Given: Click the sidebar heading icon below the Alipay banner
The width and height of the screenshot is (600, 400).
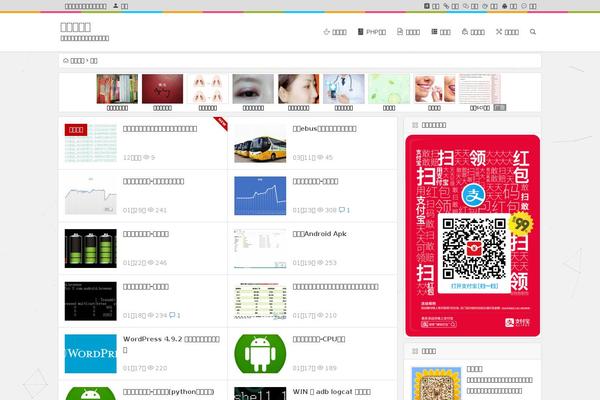Looking at the screenshot, I should [x=415, y=351].
